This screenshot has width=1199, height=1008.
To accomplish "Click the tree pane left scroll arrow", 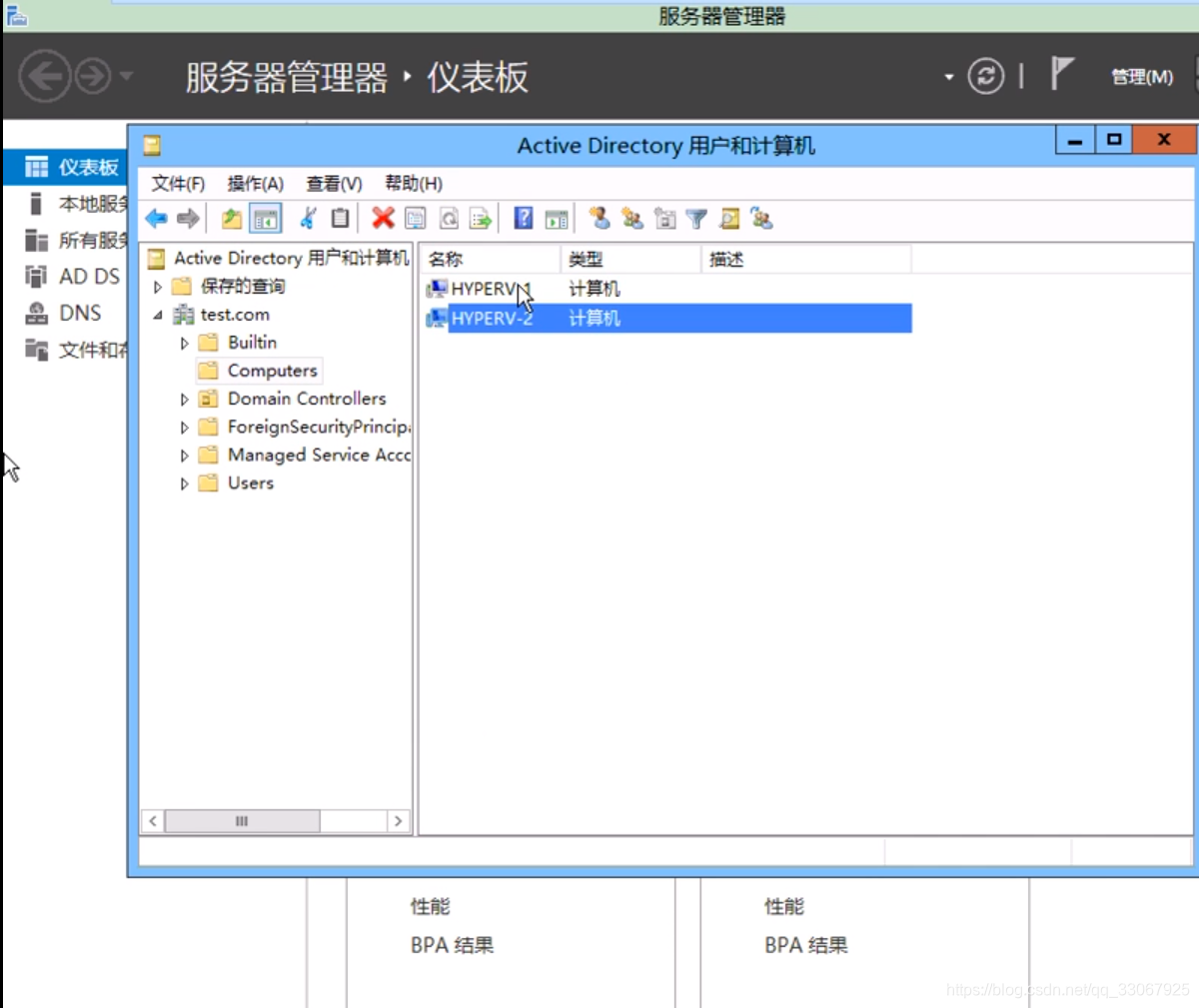I will pyautogui.click(x=153, y=821).
